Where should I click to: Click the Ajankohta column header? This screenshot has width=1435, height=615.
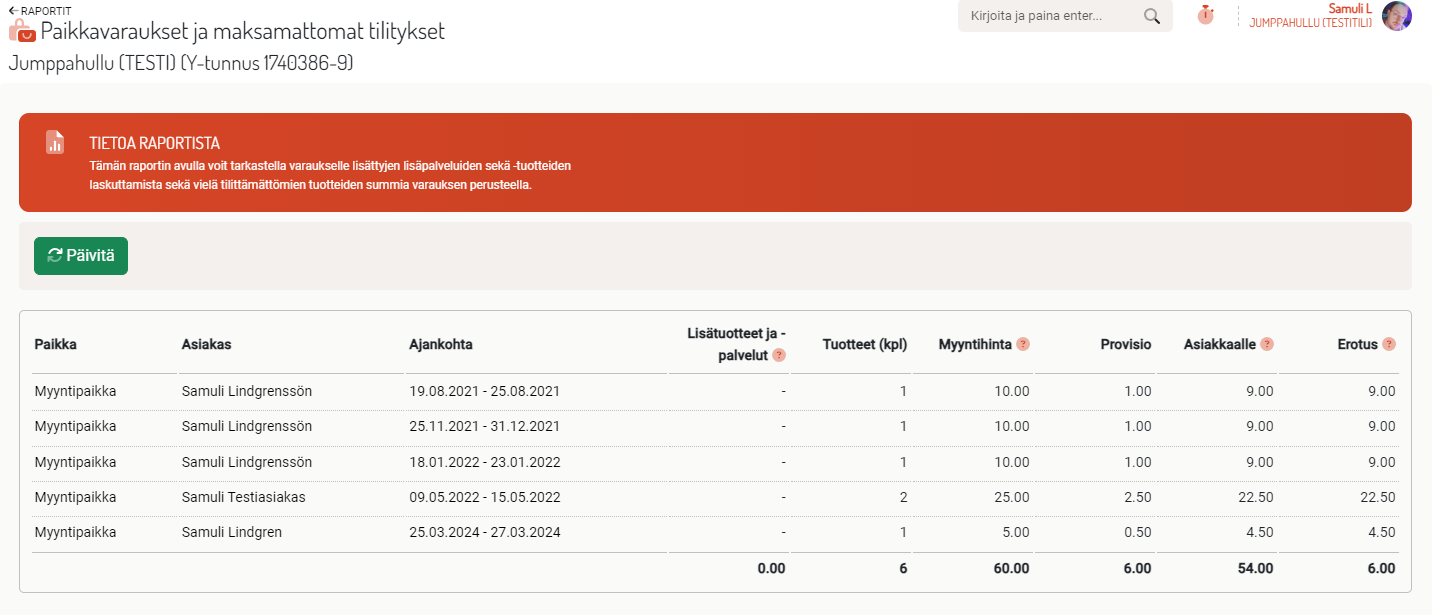[x=441, y=344]
